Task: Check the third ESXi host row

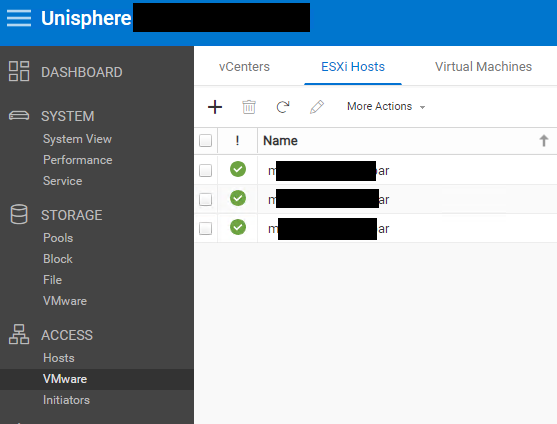Action: click(x=205, y=228)
